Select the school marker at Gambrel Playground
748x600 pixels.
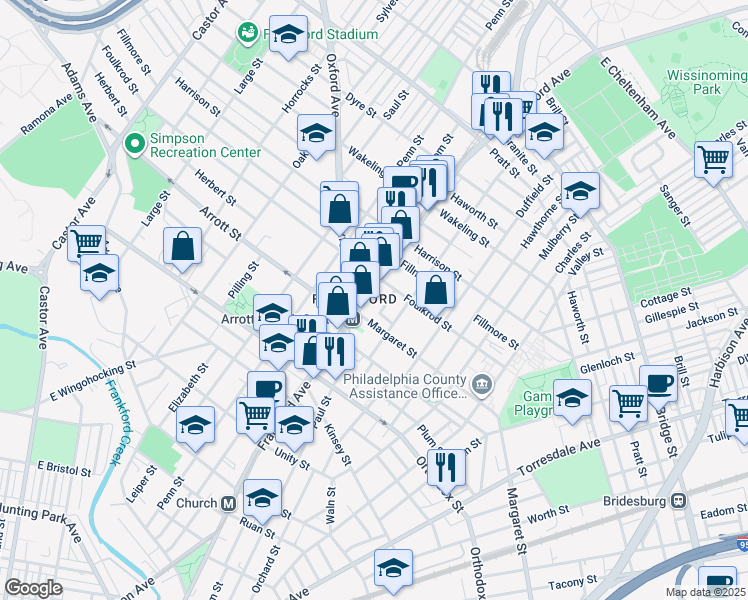(572, 399)
